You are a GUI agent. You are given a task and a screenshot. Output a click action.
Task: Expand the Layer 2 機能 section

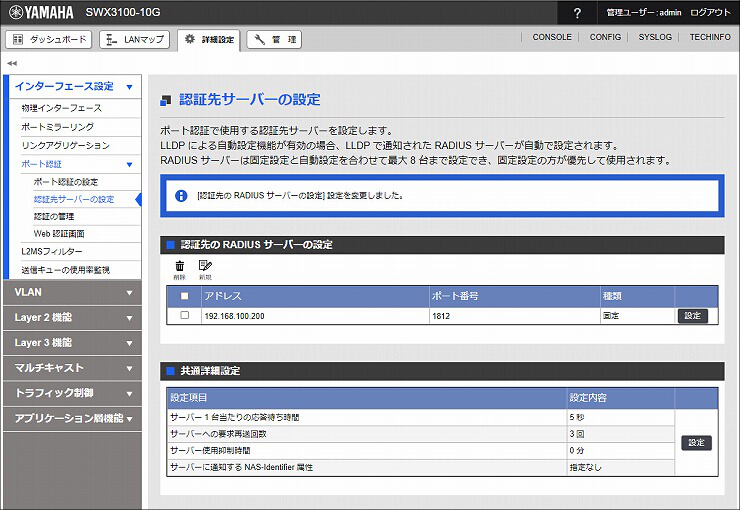point(72,318)
